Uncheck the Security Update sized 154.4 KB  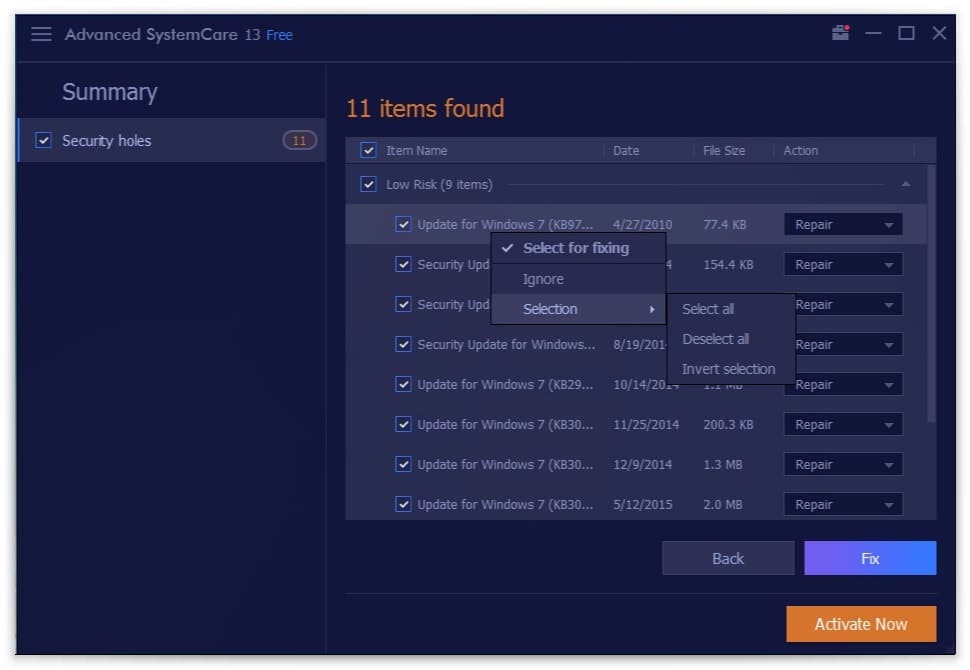point(403,264)
